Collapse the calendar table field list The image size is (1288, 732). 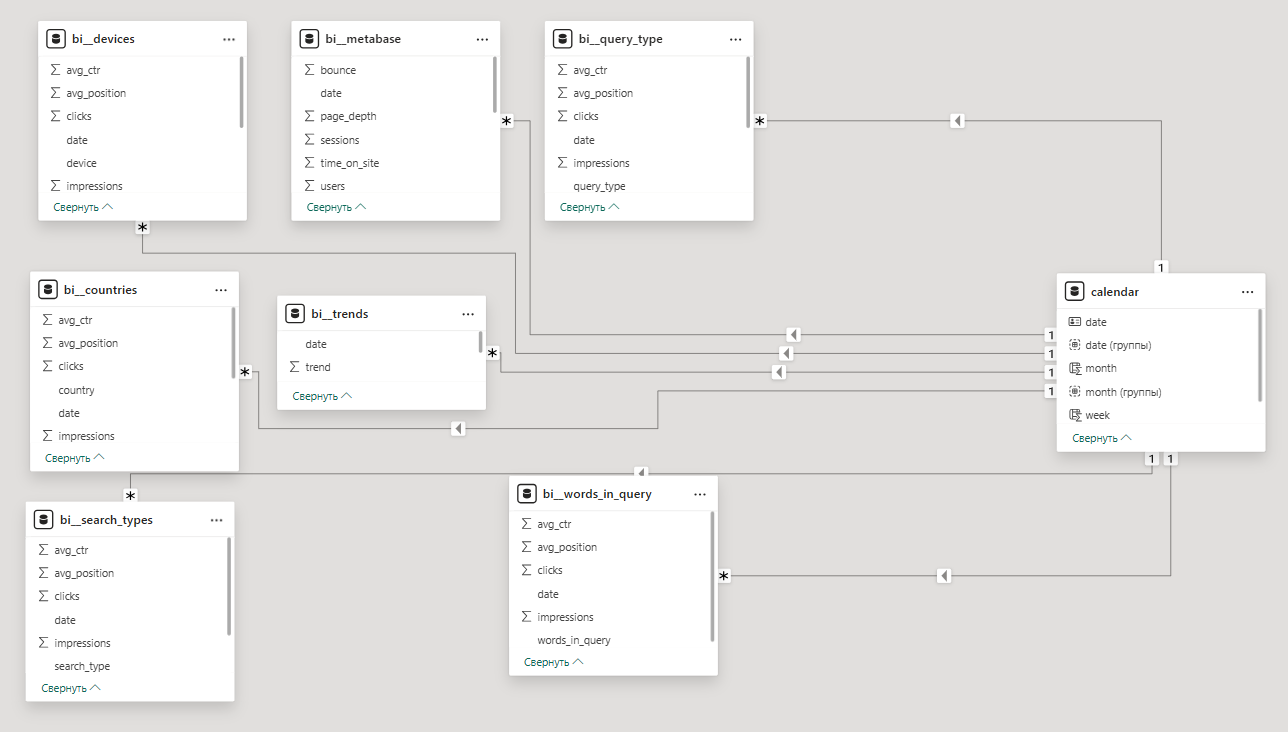tap(1101, 438)
